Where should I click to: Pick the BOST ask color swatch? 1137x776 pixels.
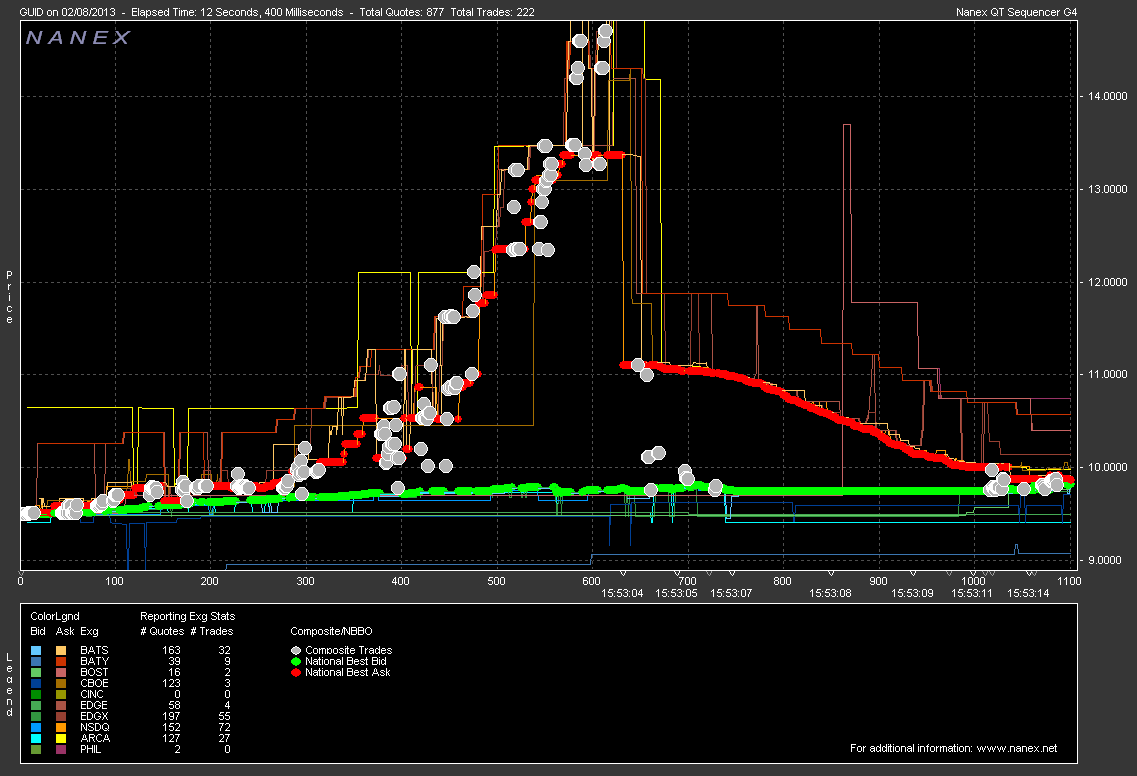pos(61,672)
